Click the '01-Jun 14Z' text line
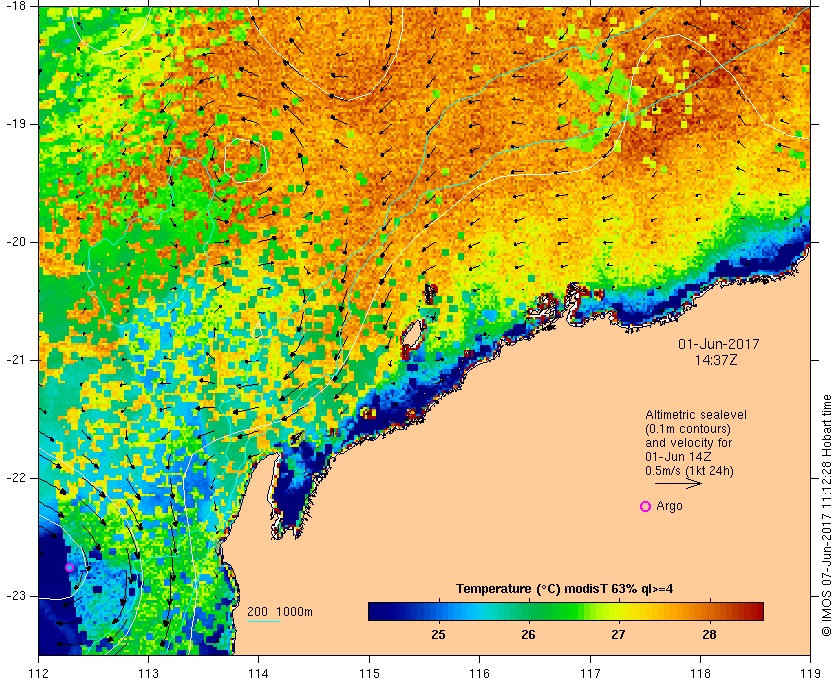 tap(678, 457)
